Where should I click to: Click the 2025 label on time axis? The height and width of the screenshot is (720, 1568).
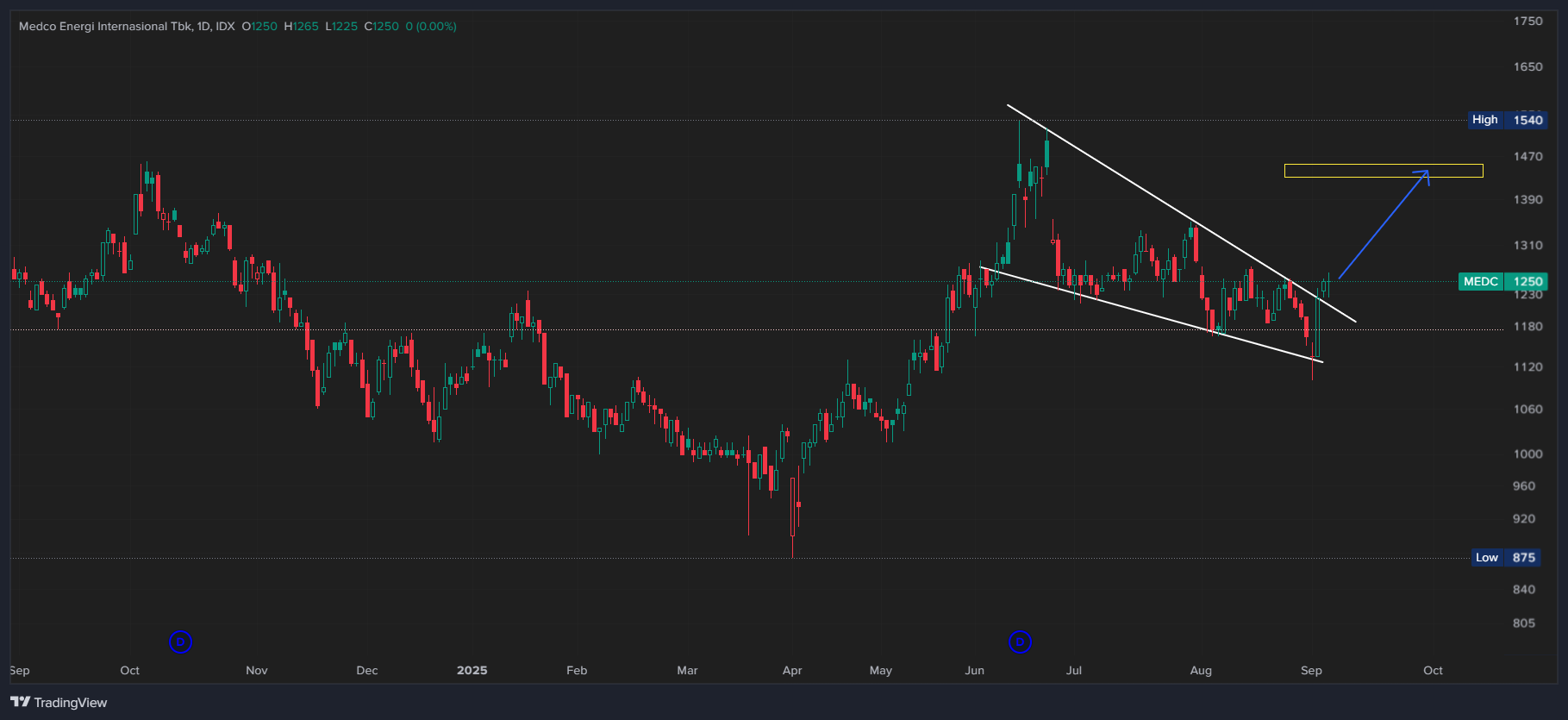(472, 670)
